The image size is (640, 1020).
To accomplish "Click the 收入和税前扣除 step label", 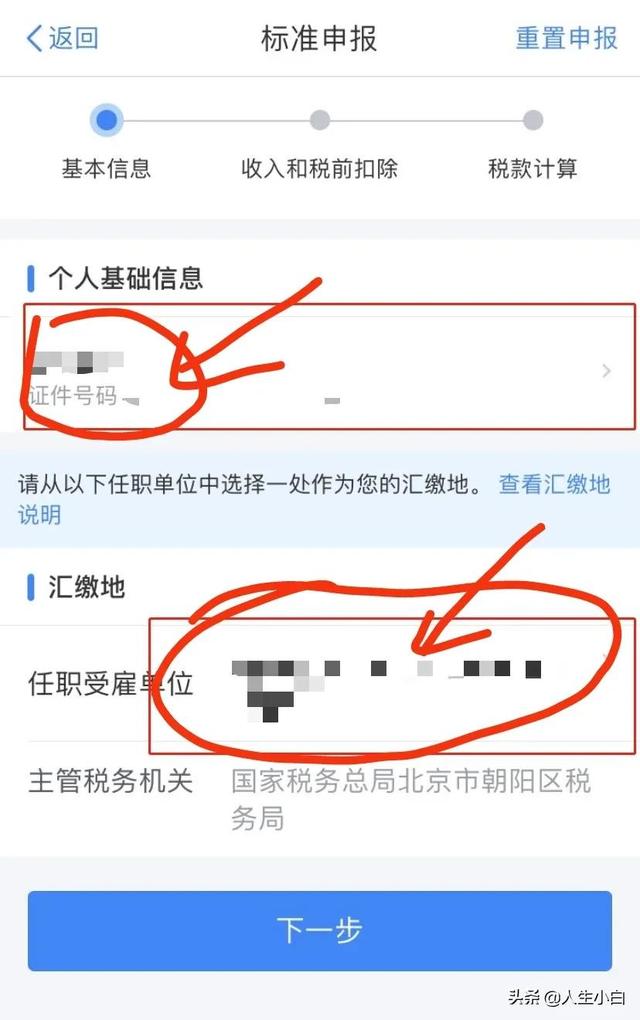I will pos(319,168).
